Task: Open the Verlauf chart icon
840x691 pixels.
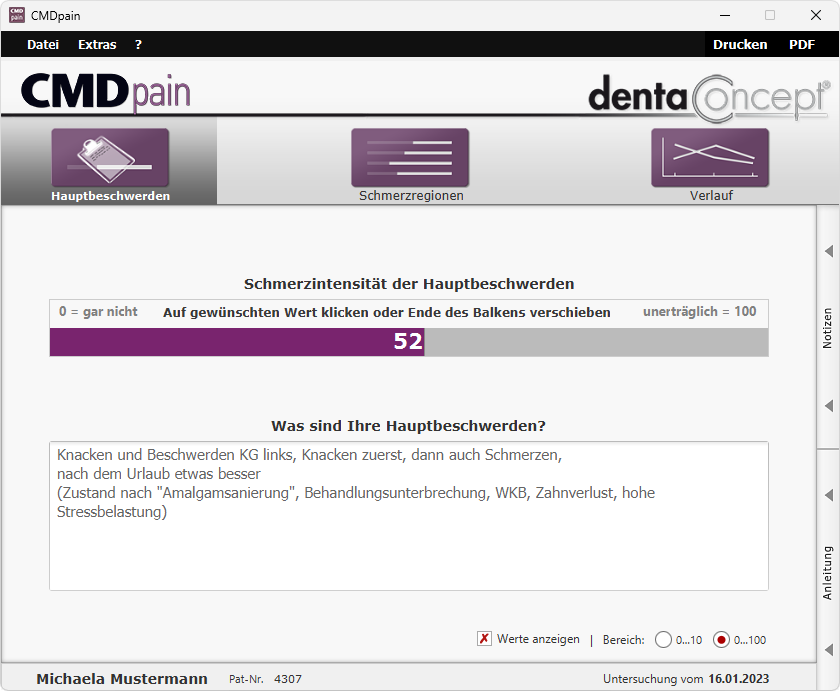Action: (x=710, y=157)
